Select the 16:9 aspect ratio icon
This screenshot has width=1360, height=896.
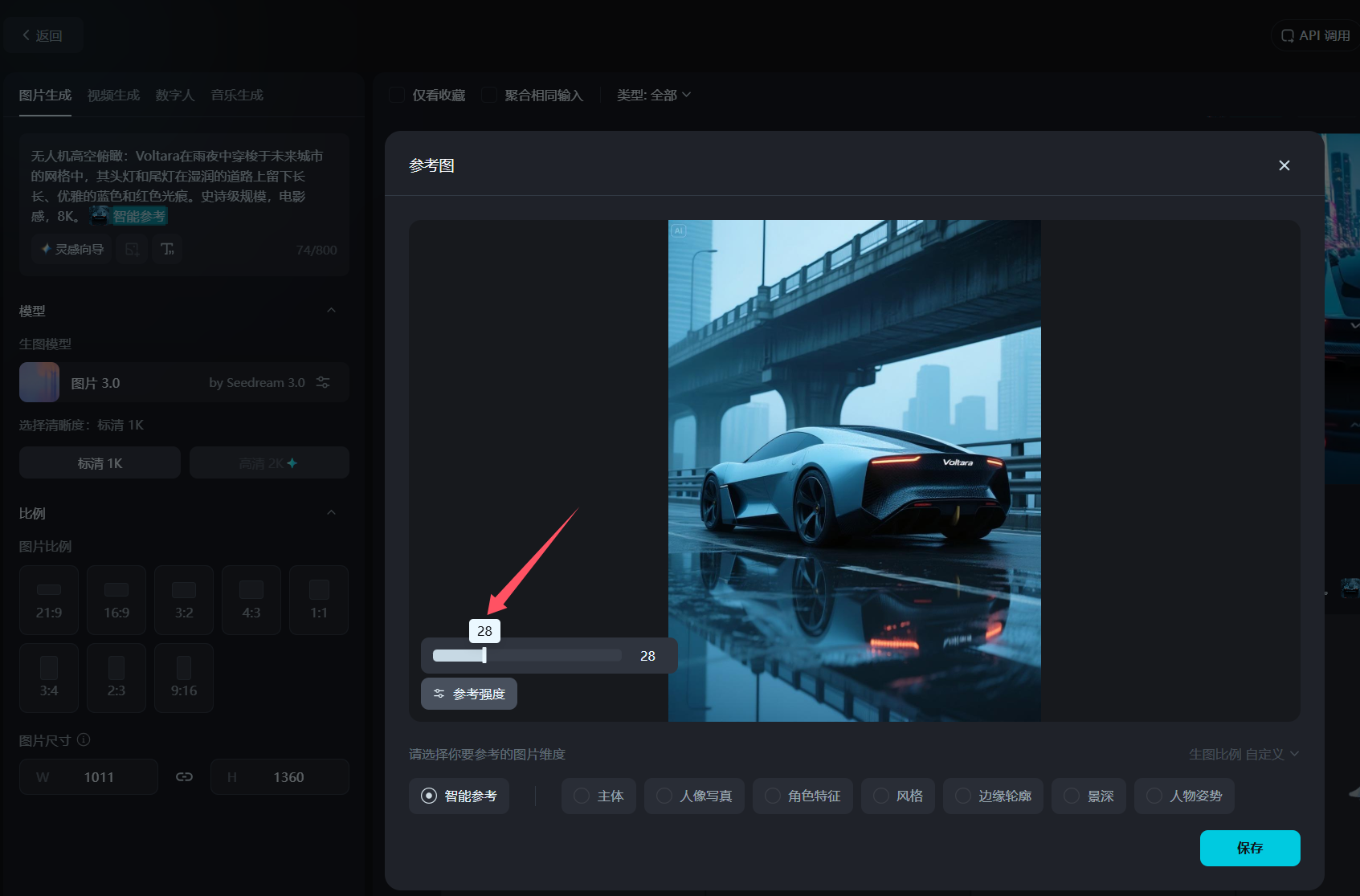click(116, 590)
